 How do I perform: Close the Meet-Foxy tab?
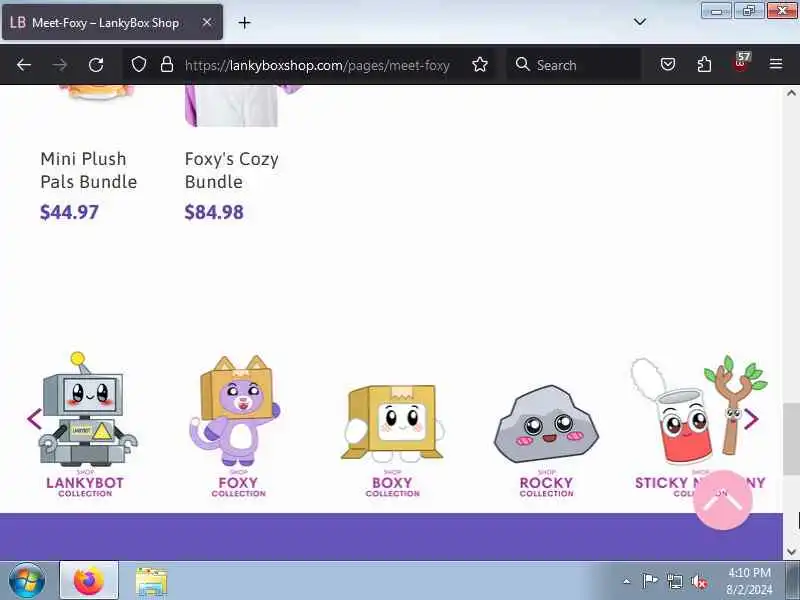point(207,22)
